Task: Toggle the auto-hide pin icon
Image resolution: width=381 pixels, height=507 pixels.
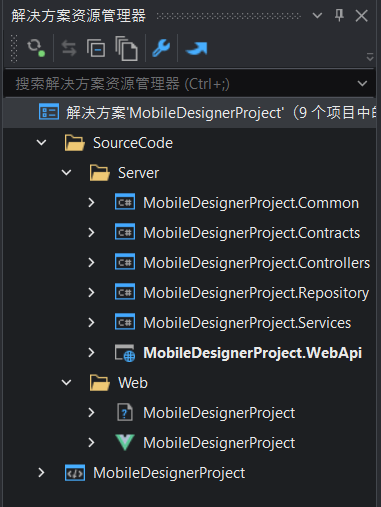Action: tap(339, 15)
